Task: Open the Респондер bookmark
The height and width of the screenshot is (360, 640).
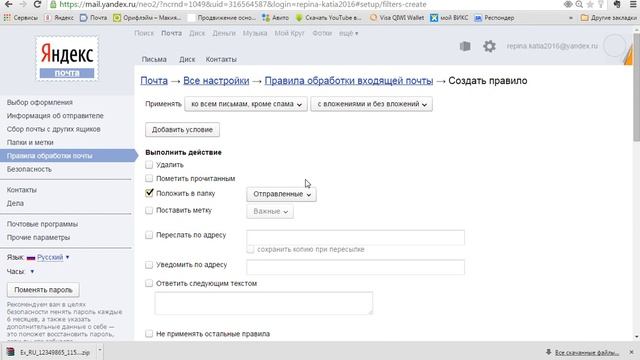Action: click(x=494, y=18)
